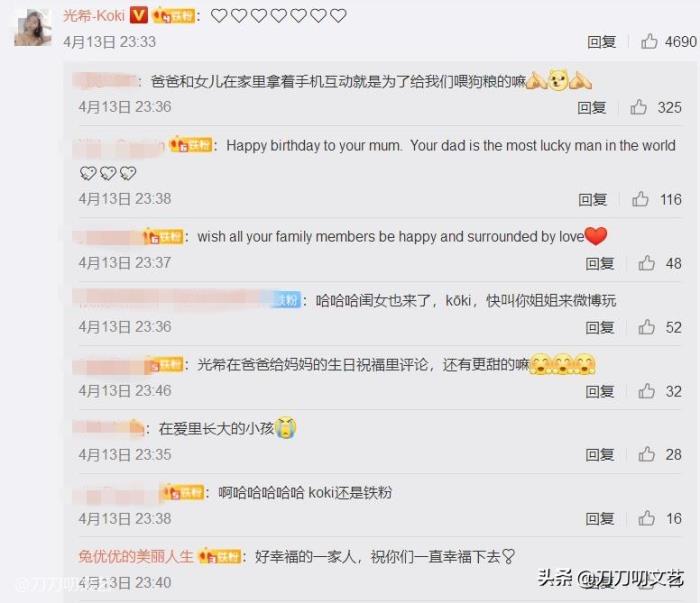Reply to 光希-Koki's top comment
The height and width of the screenshot is (603, 700).
coord(601,42)
